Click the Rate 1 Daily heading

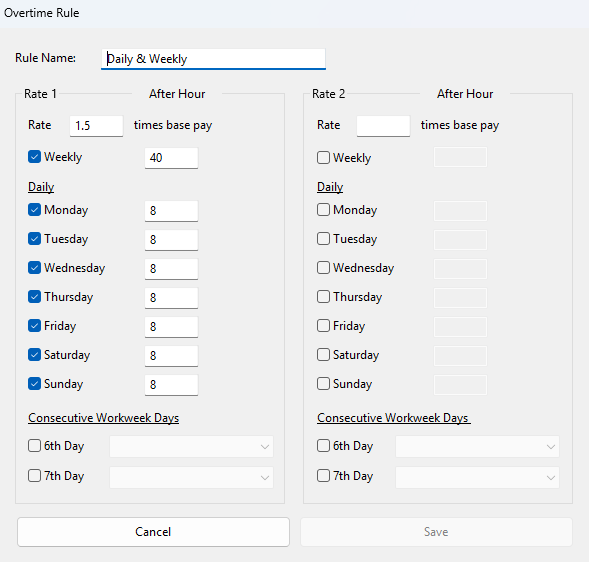pyautogui.click(x=41, y=187)
